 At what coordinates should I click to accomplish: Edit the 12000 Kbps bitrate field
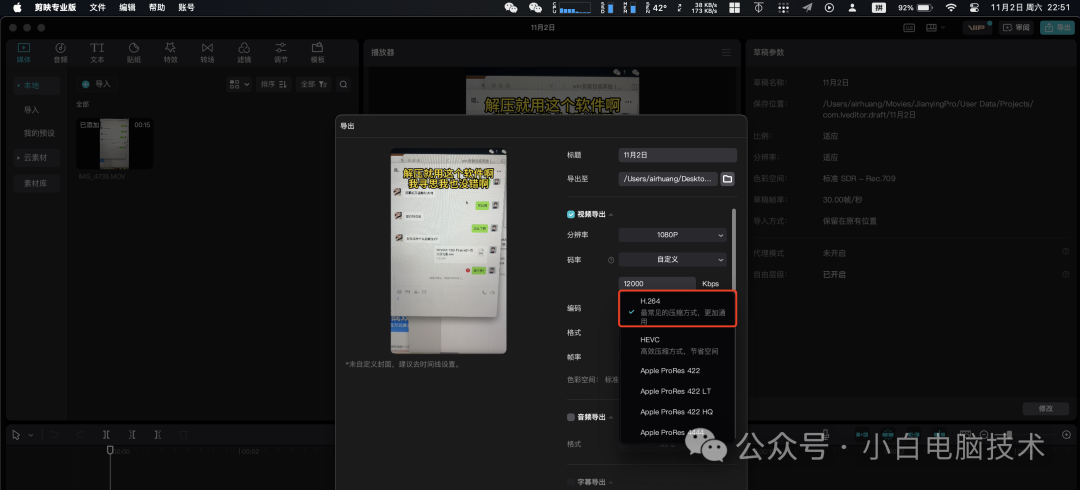tap(657, 284)
